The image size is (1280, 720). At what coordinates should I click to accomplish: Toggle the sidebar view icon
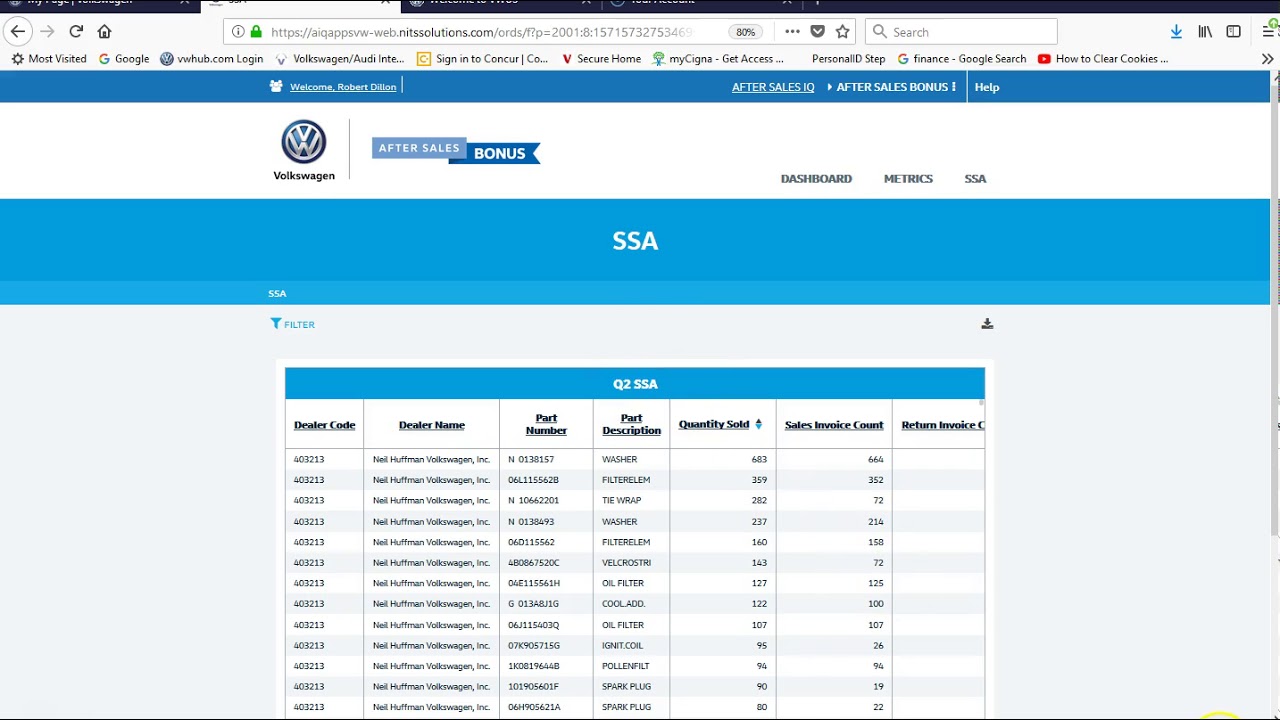tap(1234, 32)
